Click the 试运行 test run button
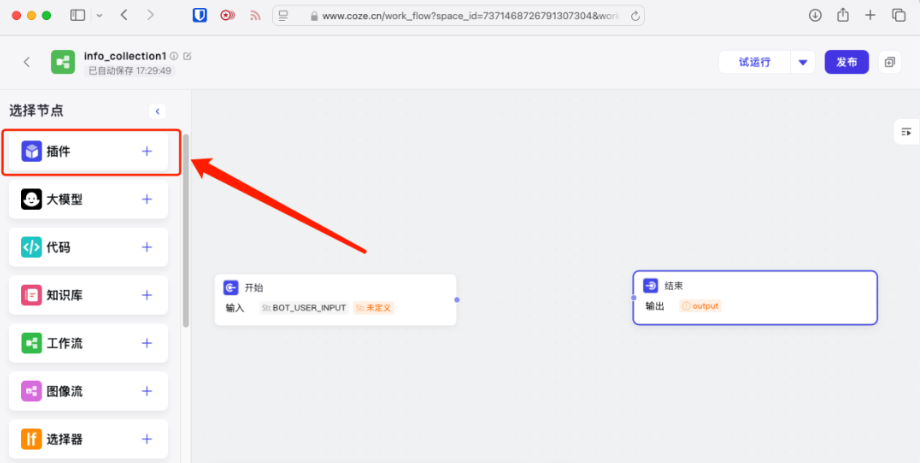The width and height of the screenshot is (921, 463). [755, 62]
